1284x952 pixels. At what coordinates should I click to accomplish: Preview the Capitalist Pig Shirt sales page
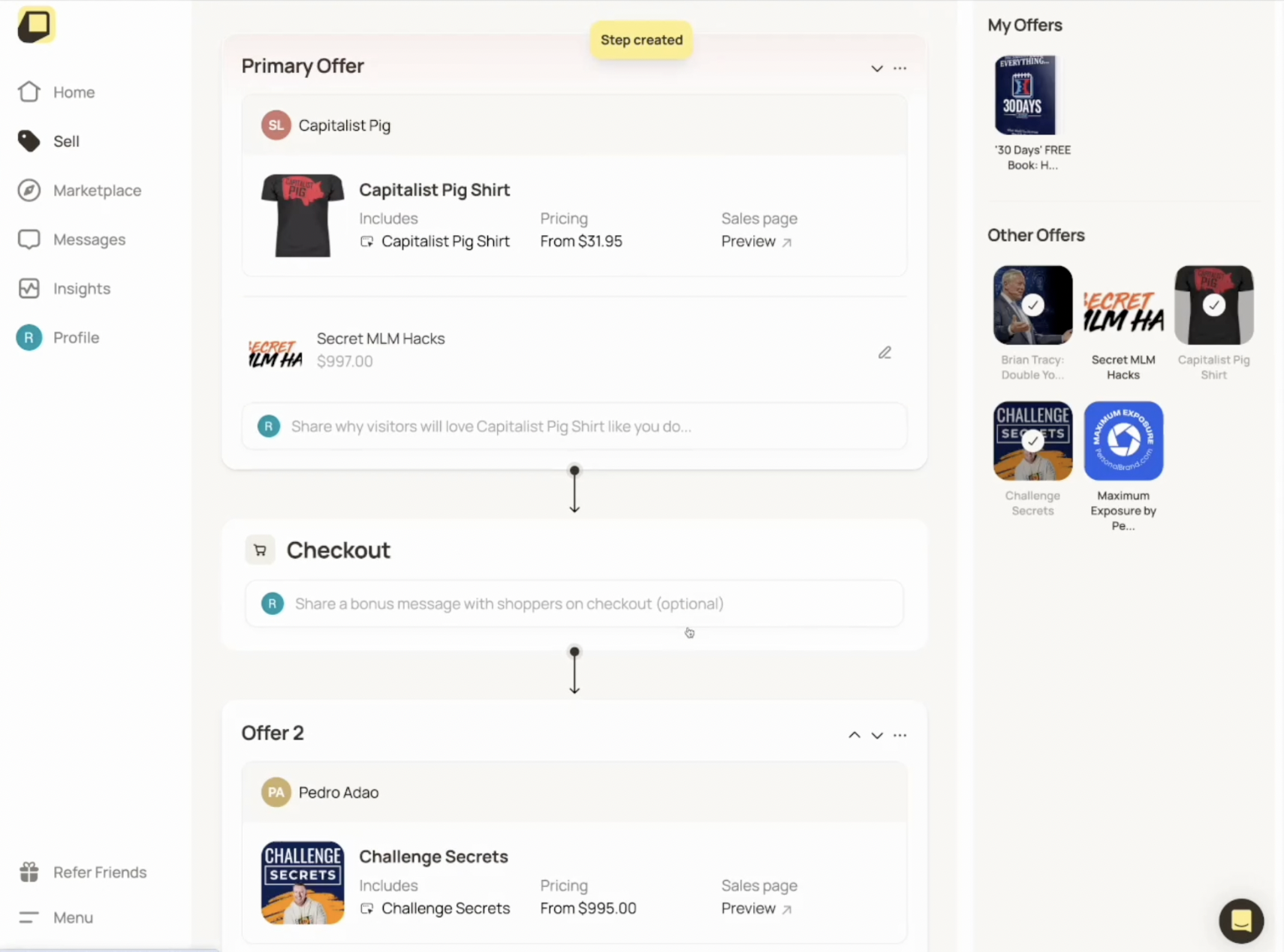[756, 241]
